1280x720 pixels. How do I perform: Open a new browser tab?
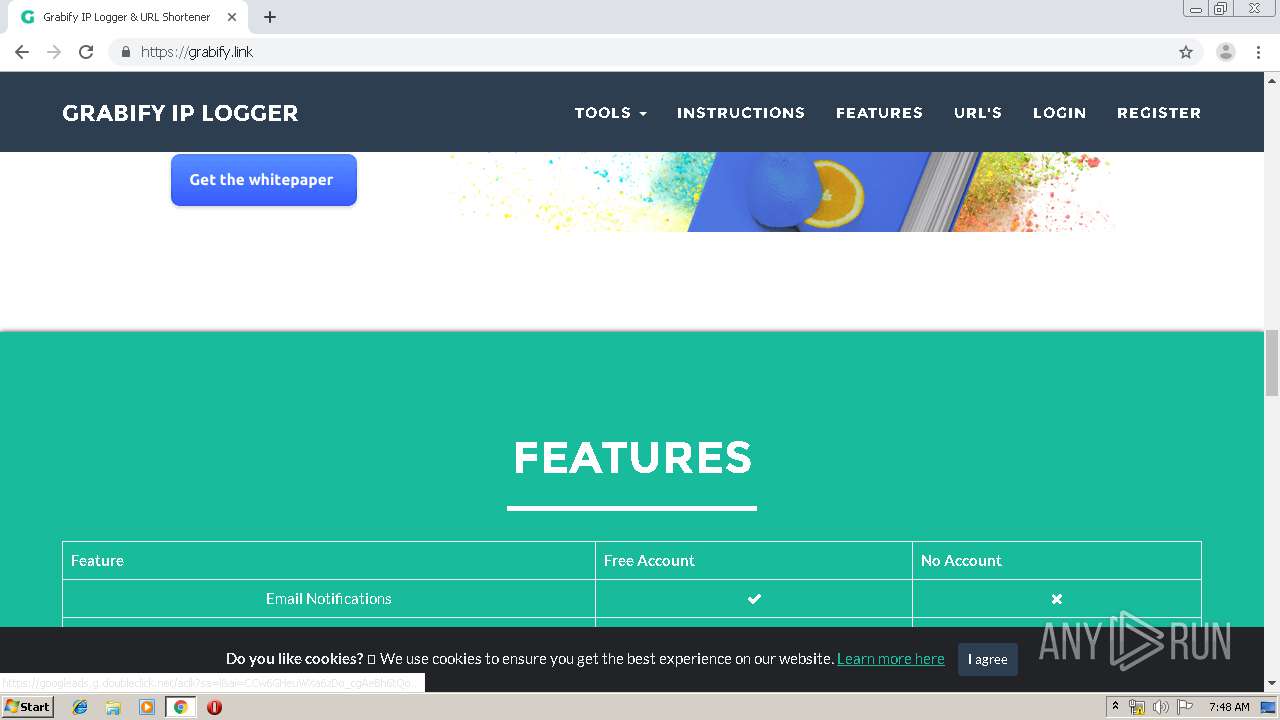pos(270,17)
